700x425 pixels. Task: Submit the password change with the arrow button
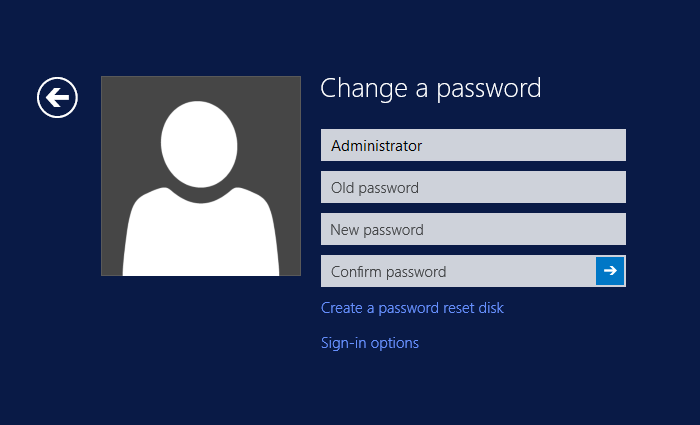(x=610, y=271)
